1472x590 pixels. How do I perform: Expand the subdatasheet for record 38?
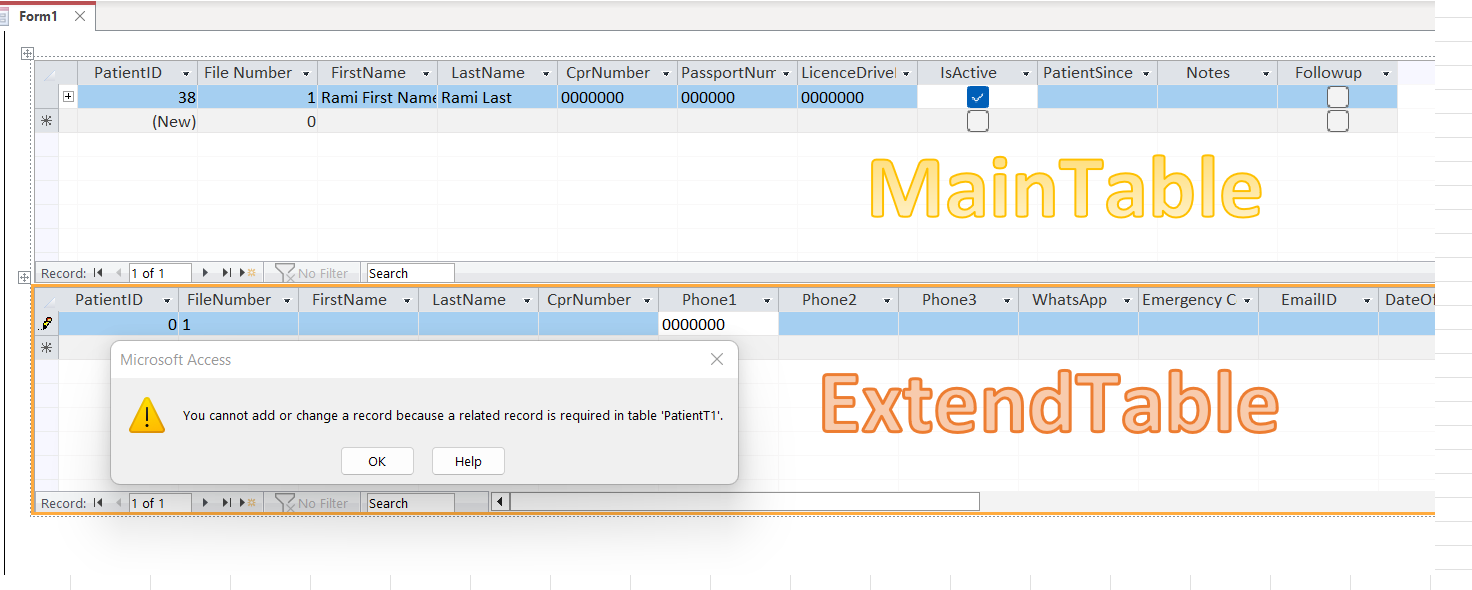point(67,96)
